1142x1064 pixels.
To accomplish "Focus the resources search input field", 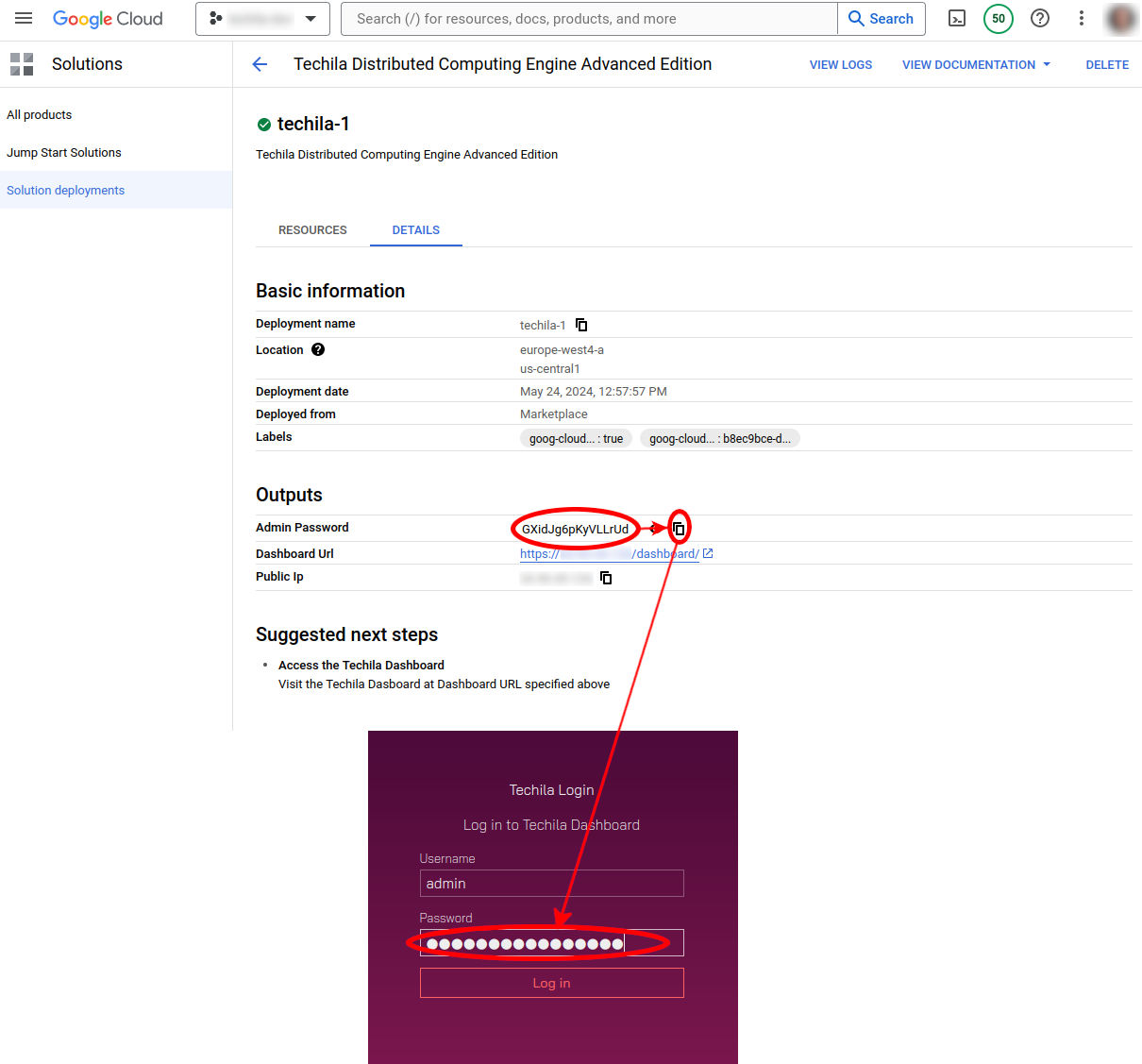I will (590, 19).
